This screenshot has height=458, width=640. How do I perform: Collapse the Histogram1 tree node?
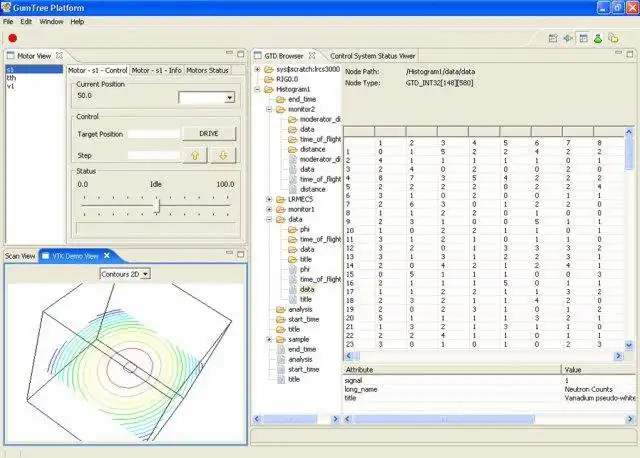click(x=257, y=89)
